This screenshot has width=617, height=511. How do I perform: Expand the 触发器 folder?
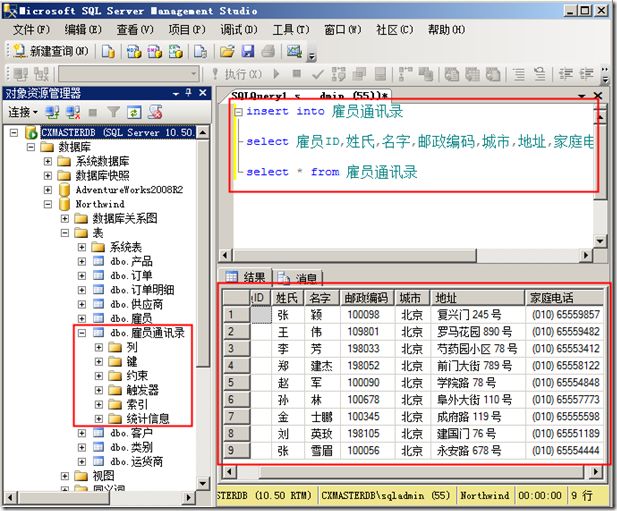tap(99, 390)
